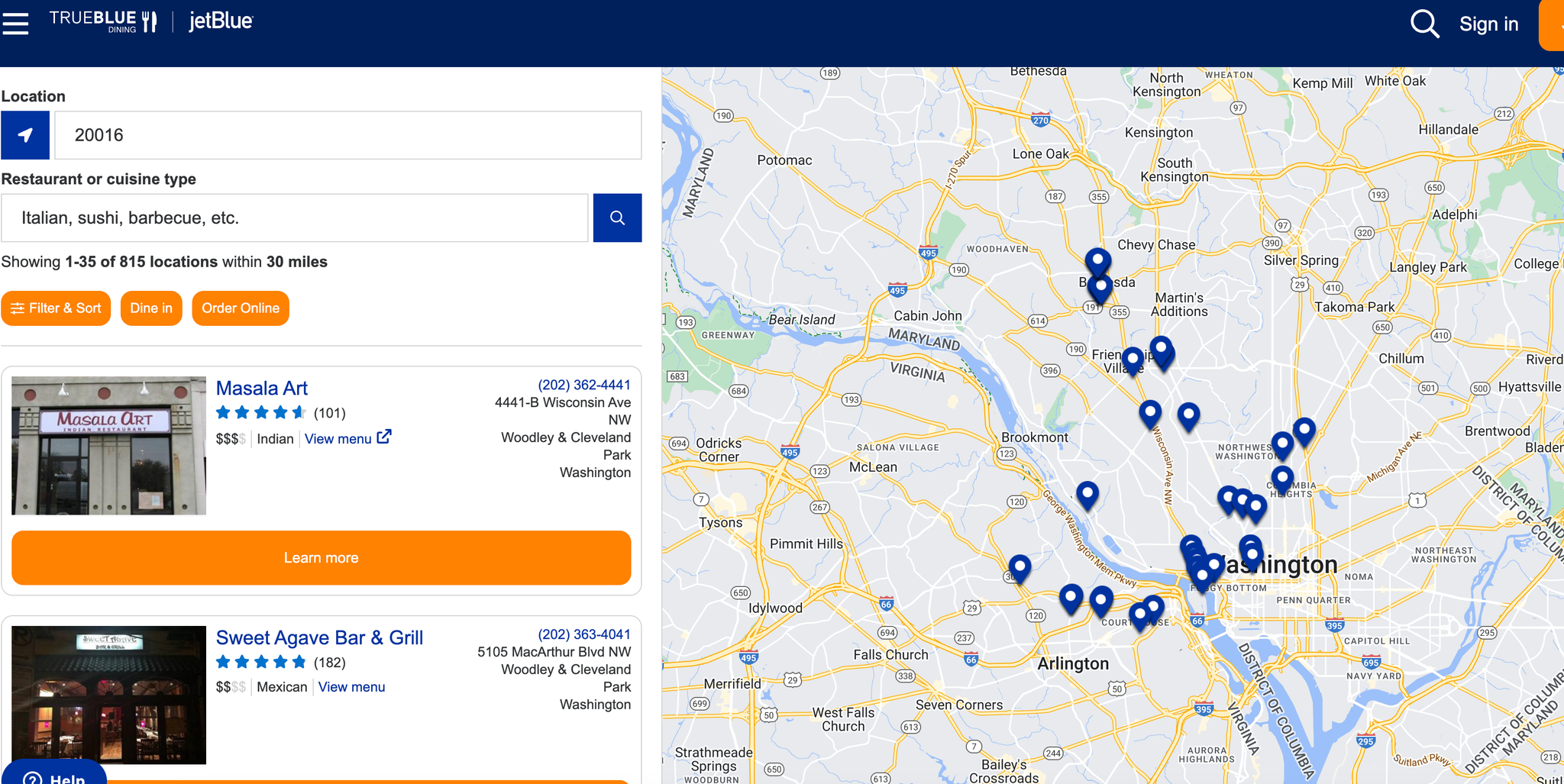Open external link icon beside Masala Art menu
This screenshot has width=1564, height=784.
[384, 437]
